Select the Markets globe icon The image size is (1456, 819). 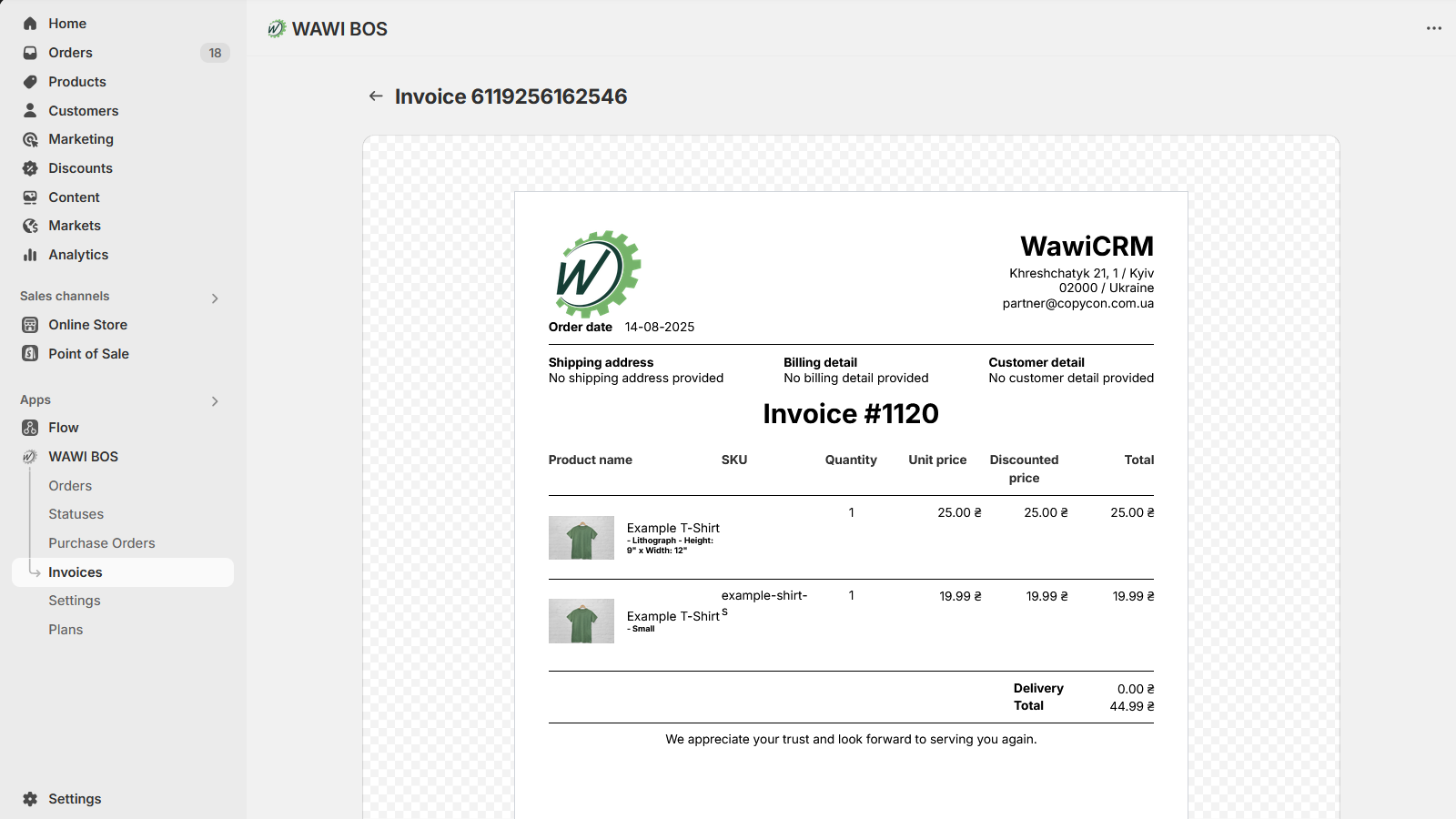(x=30, y=226)
